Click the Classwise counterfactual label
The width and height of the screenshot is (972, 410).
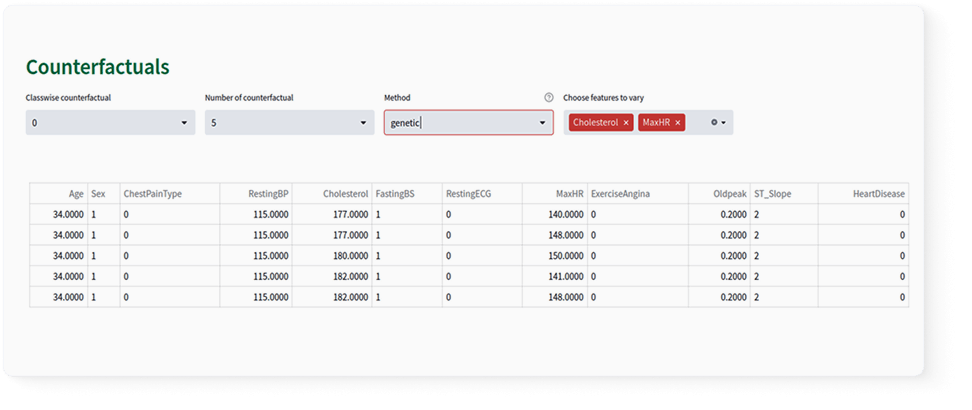[x=68, y=97]
